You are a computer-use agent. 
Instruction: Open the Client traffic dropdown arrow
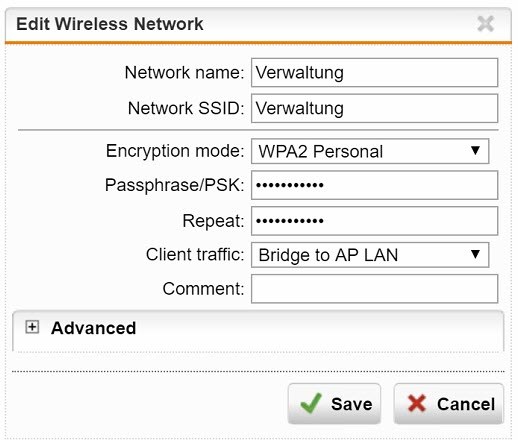point(475,255)
